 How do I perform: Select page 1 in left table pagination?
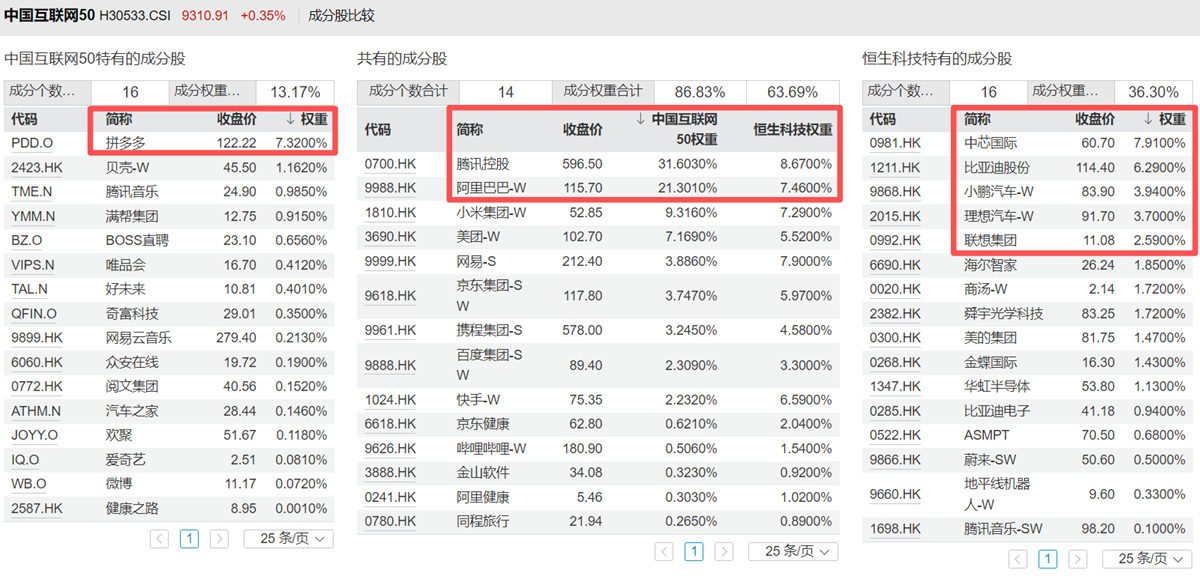point(189,538)
